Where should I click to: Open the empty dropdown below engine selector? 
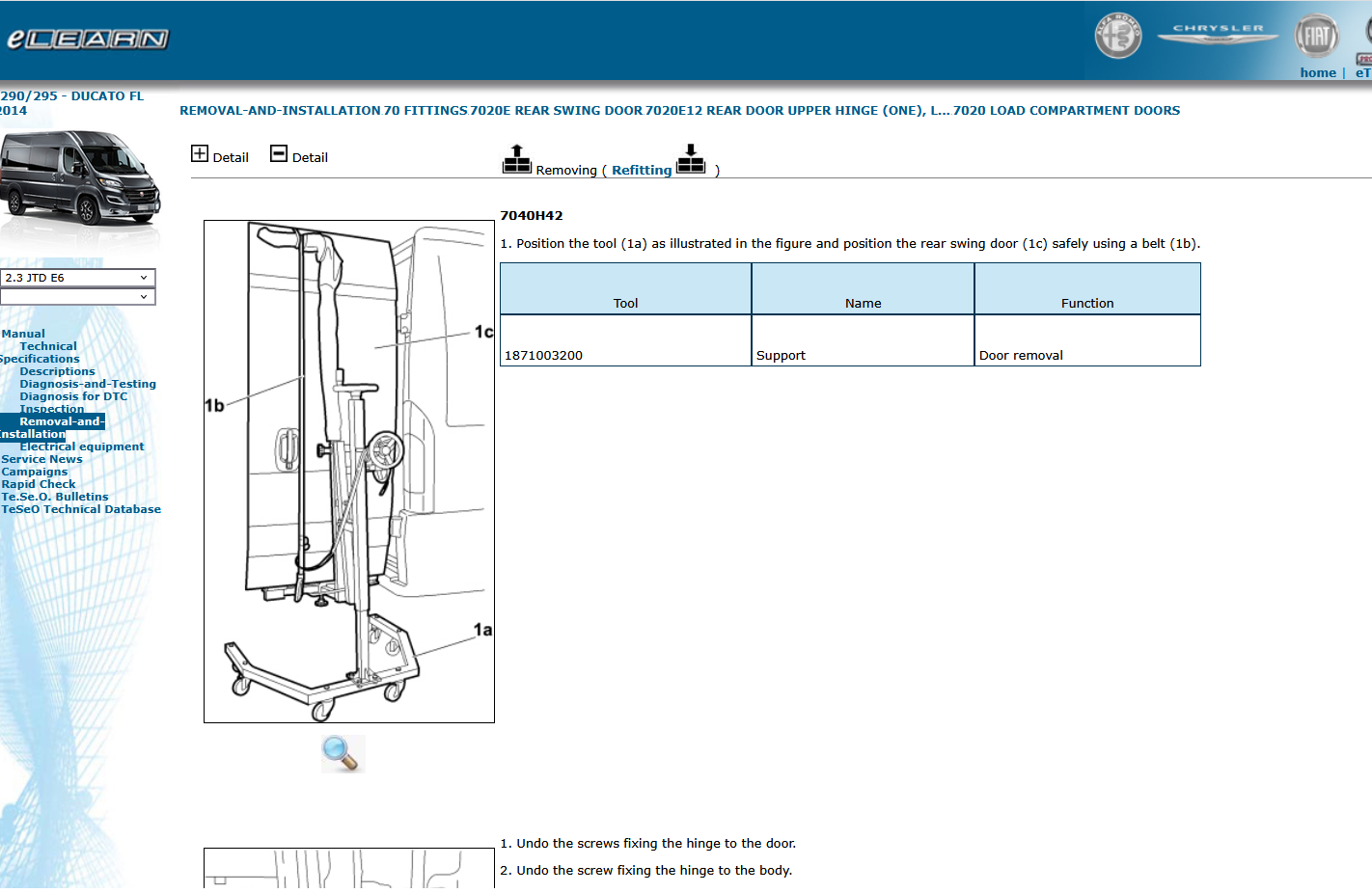point(77,297)
